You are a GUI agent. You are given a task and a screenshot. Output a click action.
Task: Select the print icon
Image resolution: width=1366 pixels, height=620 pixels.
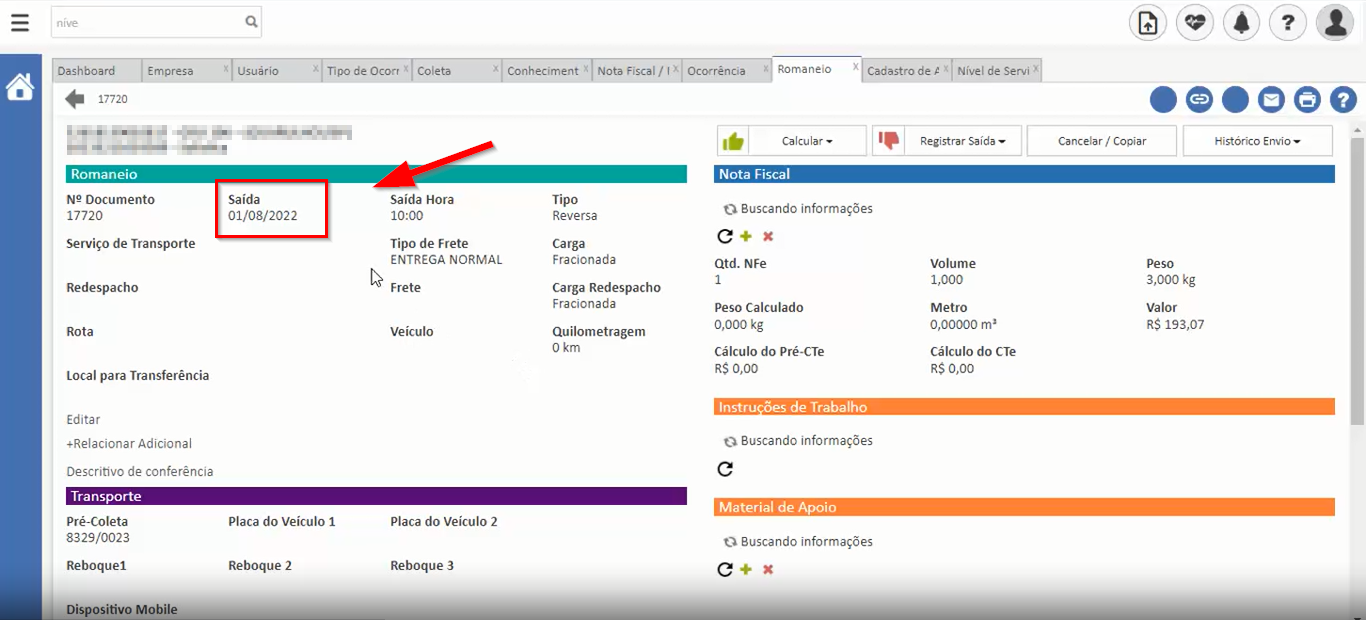pyautogui.click(x=1307, y=99)
